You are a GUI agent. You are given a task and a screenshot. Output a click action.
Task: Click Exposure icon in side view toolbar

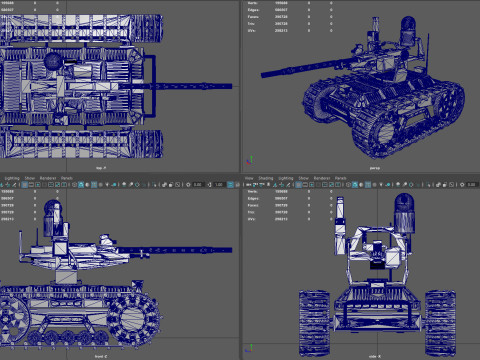coord(462,185)
